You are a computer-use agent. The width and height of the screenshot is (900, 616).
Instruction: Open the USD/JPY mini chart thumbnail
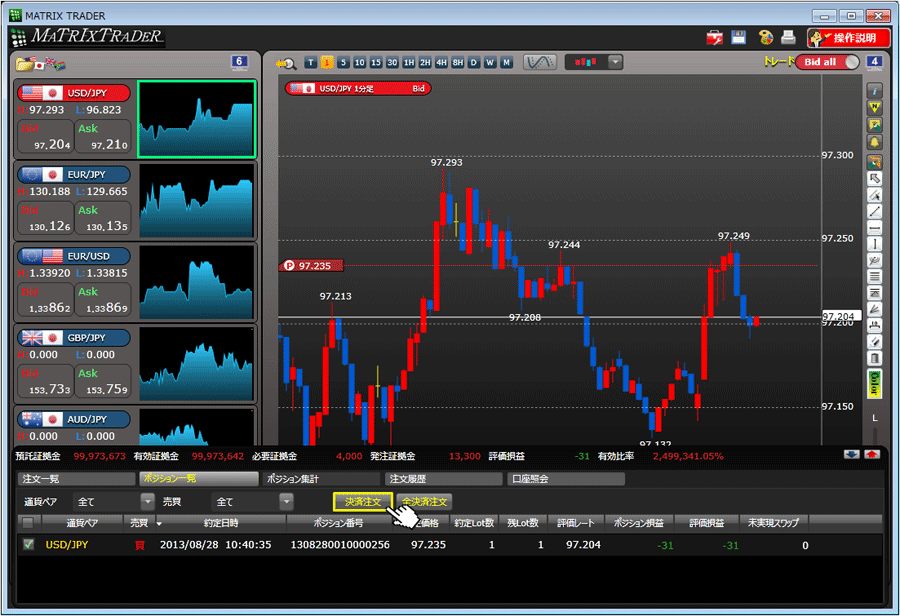(x=196, y=119)
